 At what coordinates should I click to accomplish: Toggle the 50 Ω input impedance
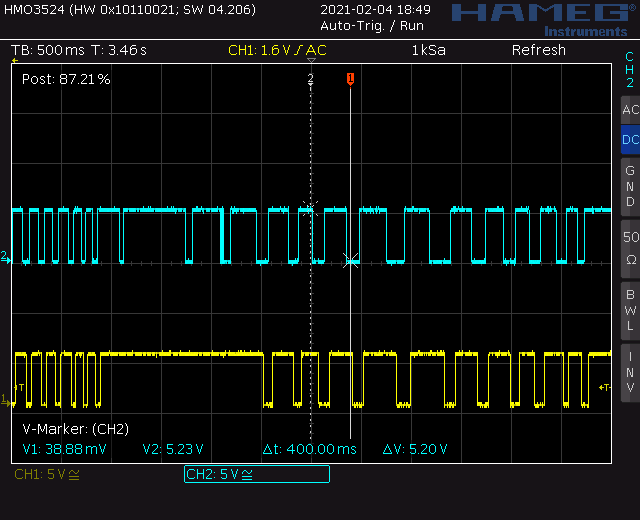tap(630, 248)
